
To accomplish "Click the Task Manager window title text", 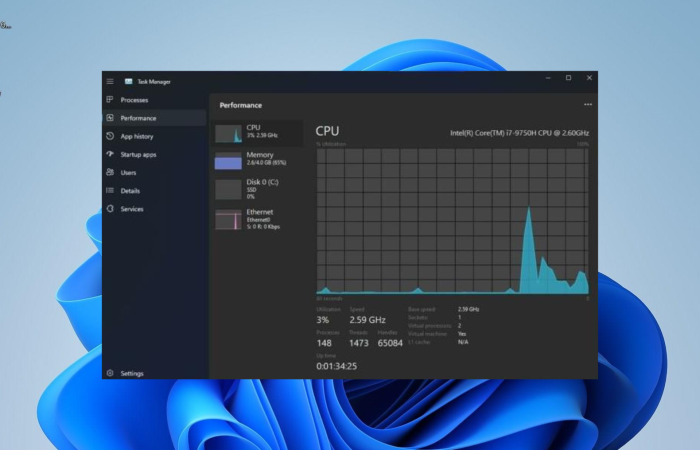I will pos(154,82).
